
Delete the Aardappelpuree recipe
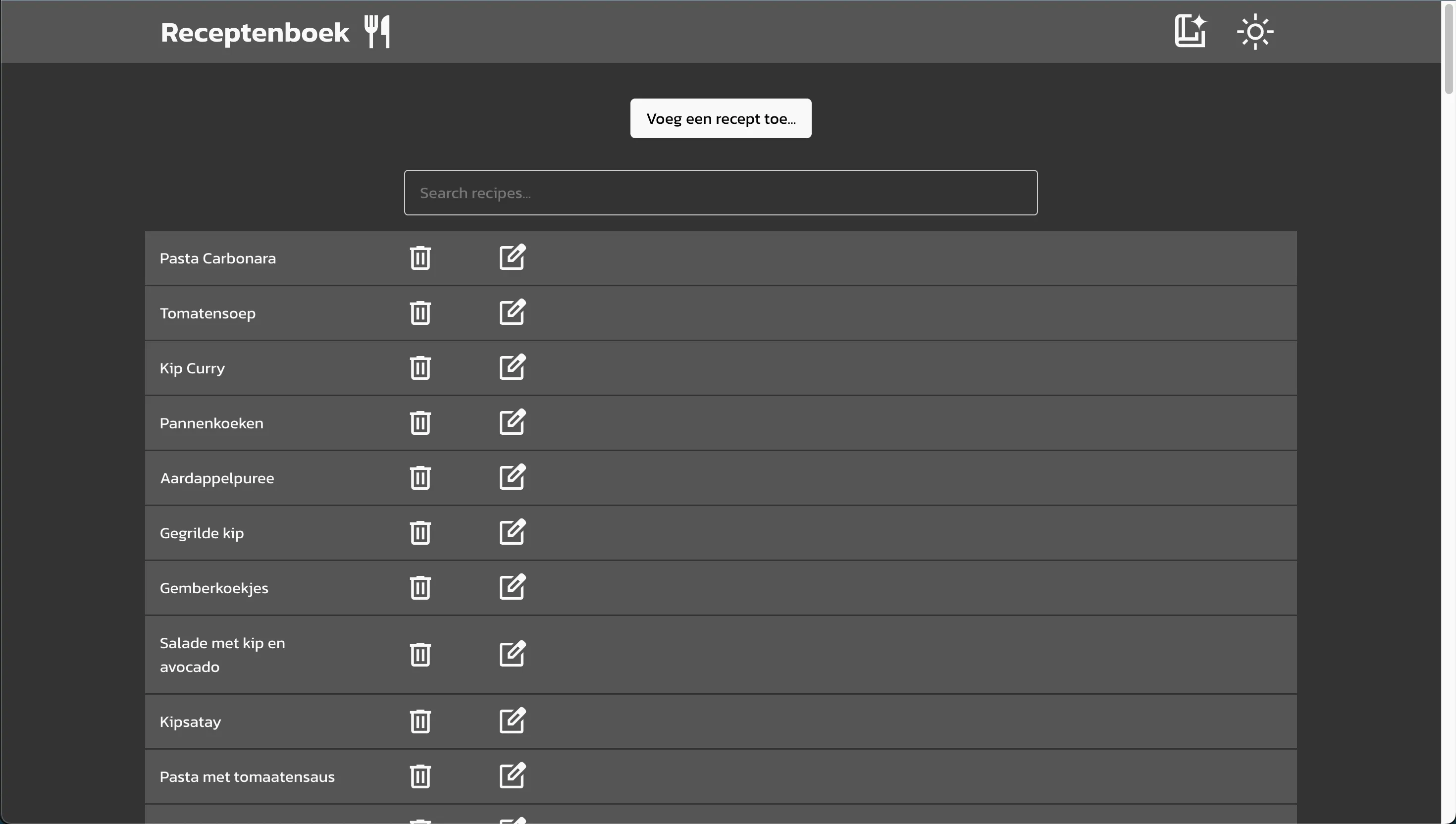tap(420, 477)
